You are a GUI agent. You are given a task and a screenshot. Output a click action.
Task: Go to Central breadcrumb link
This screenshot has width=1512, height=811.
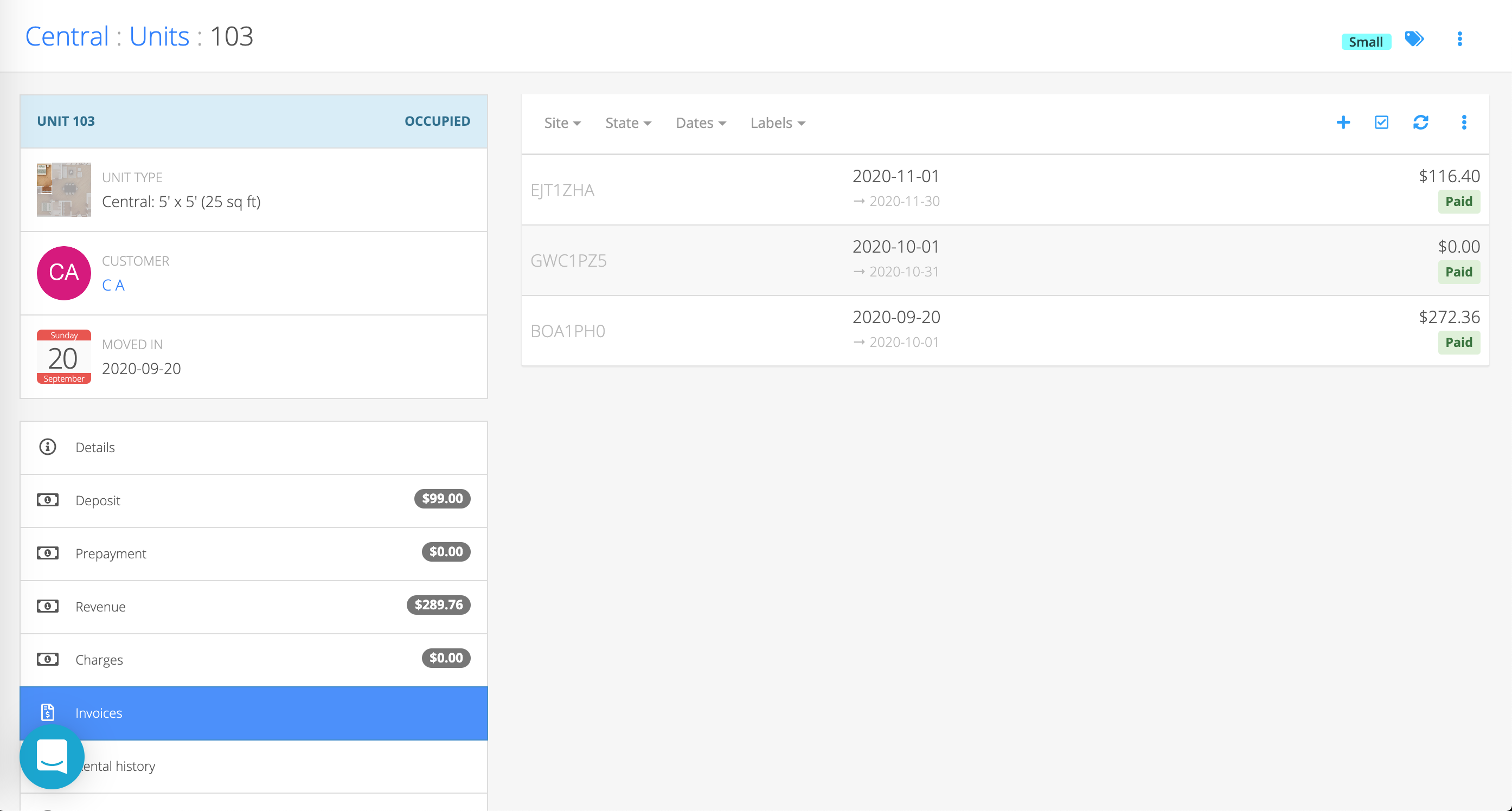click(67, 36)
